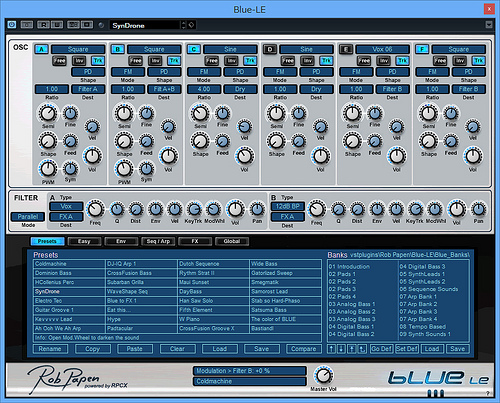500x403 pixels.
Task: Click the Master Vol knob
Action: coord(323,376)
